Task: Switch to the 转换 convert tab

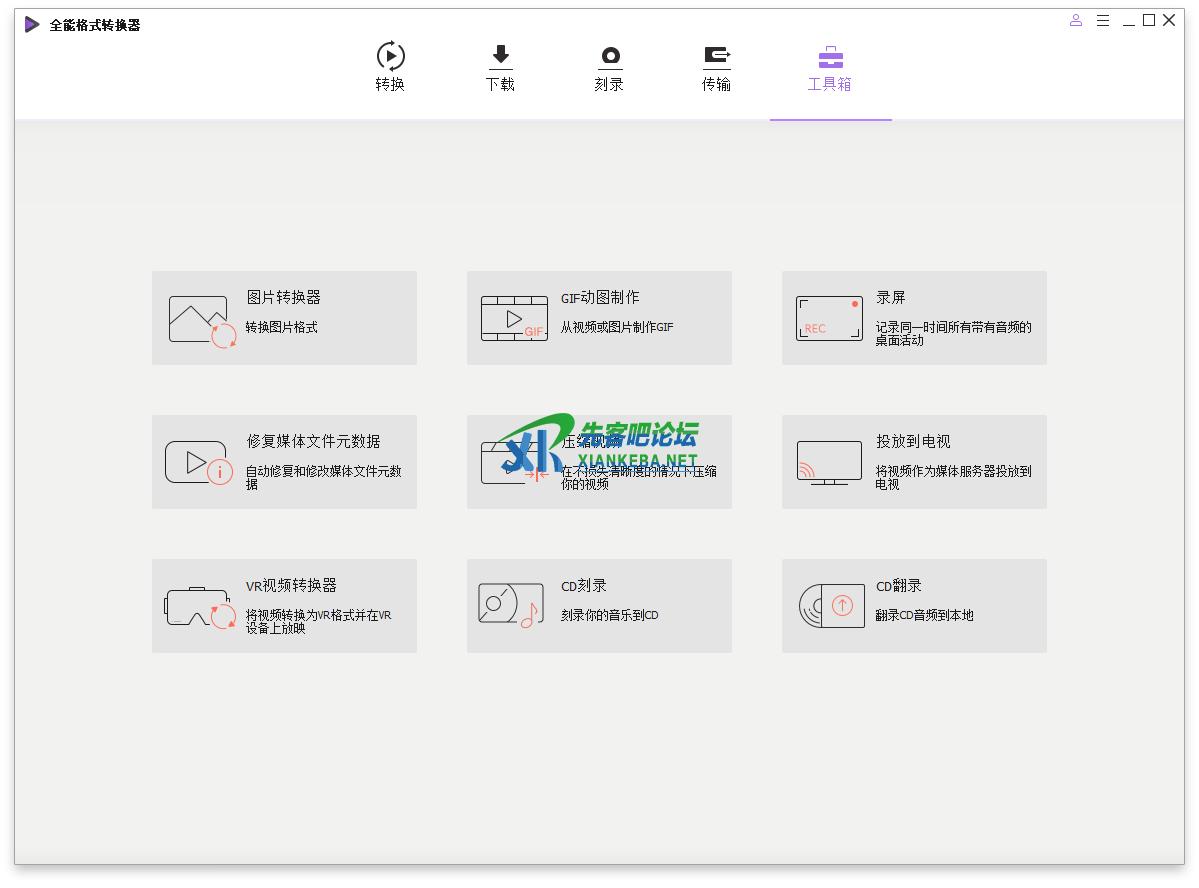Action: (x=390, y=67)
